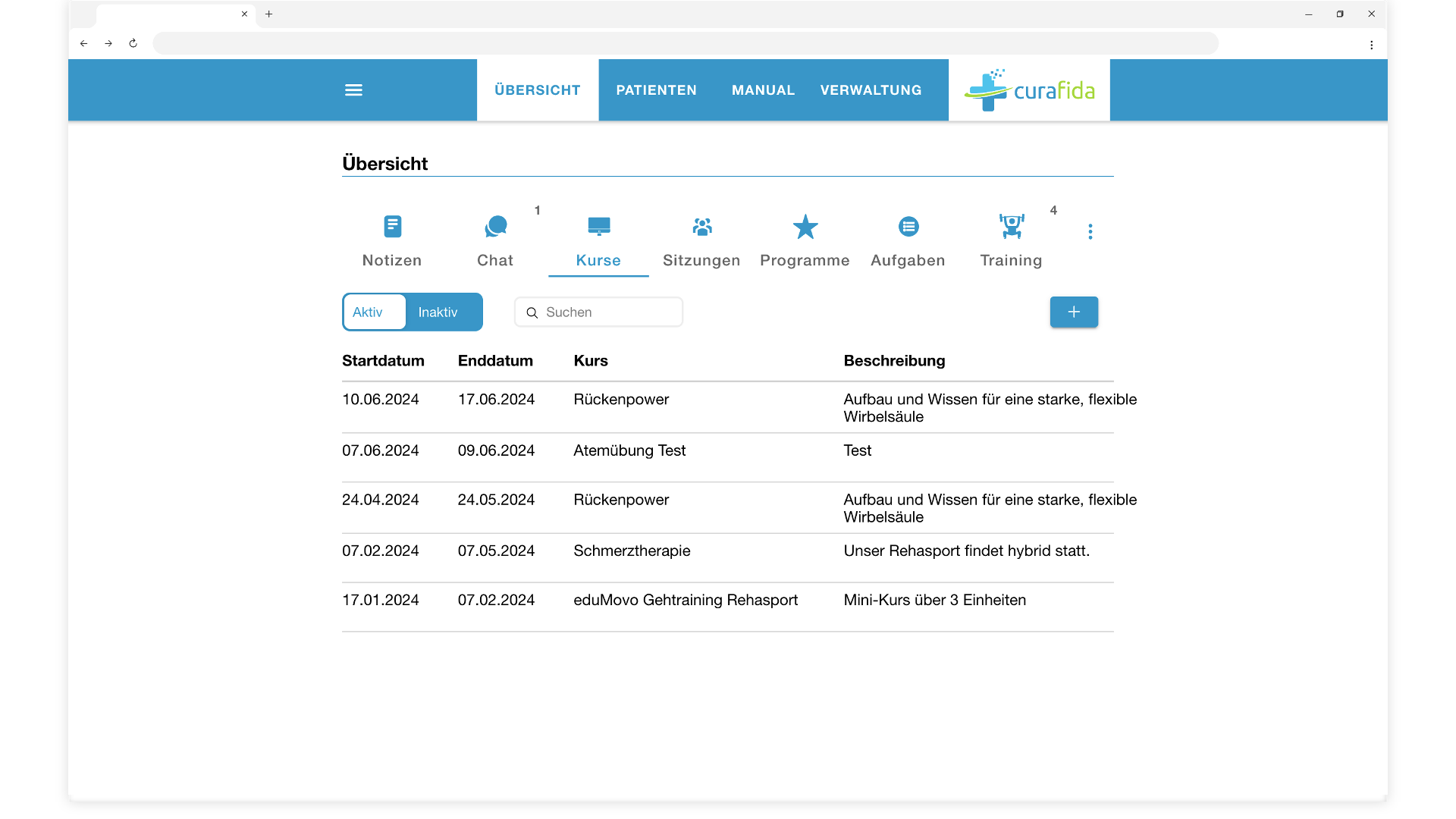Click the curafida logo

click(x=1029, y=90)
